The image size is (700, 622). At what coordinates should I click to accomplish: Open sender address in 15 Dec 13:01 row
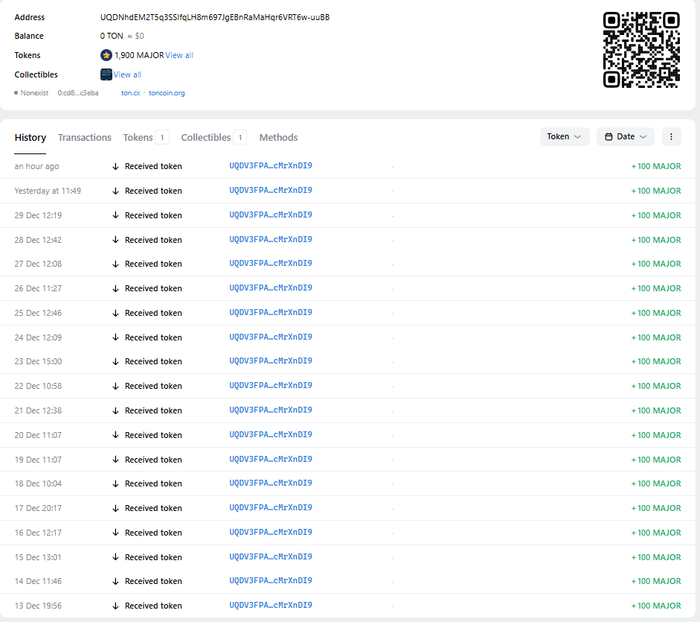pos(271,557)
